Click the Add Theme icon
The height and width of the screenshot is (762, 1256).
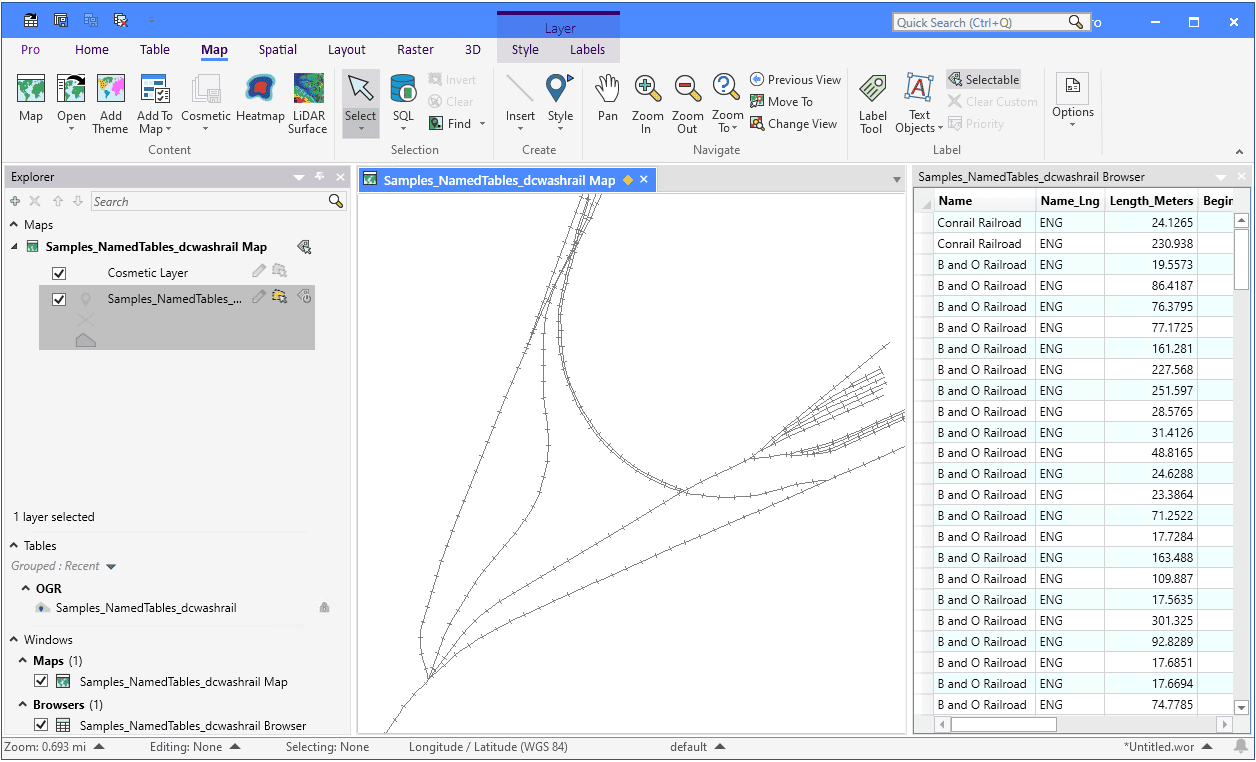coord(110,104)
